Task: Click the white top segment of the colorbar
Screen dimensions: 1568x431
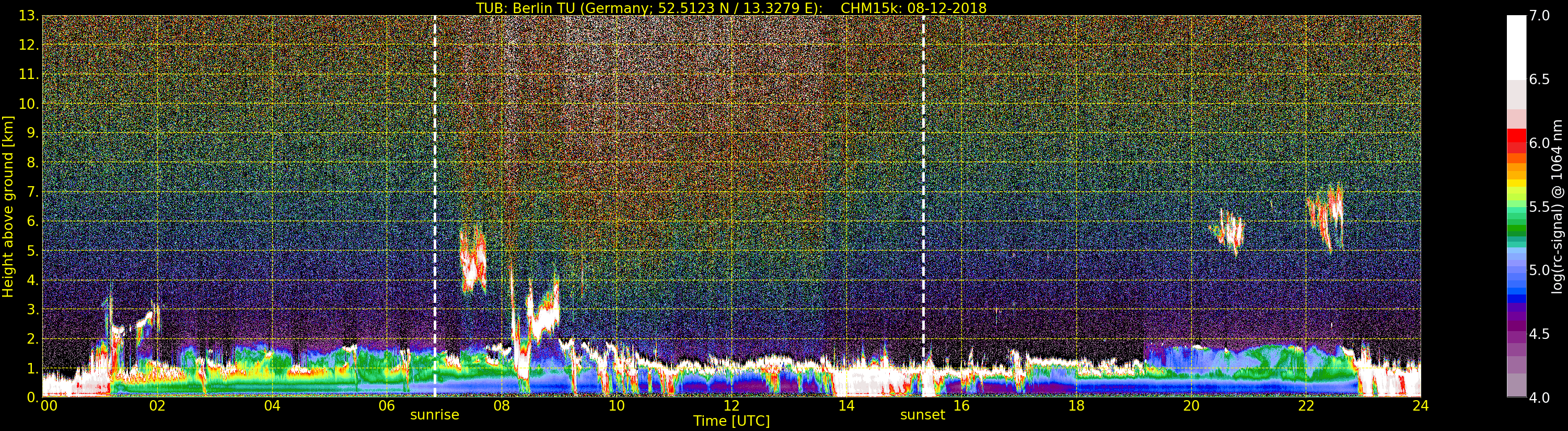Action: (1516, 47)
